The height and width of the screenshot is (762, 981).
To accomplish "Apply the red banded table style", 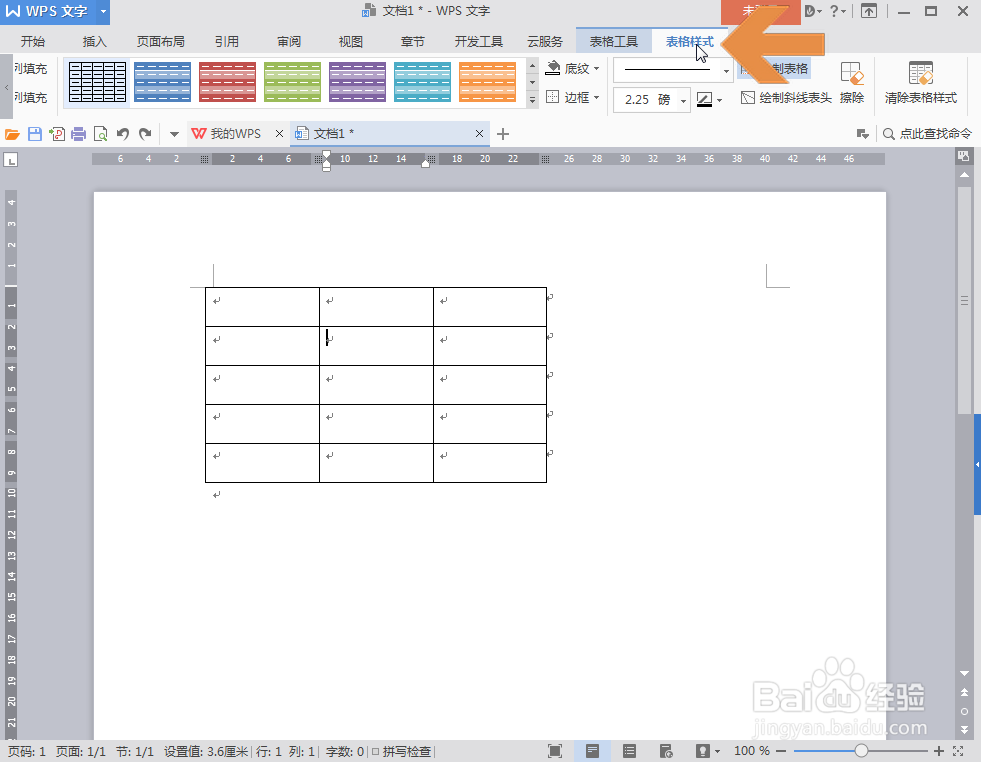I will click(227, 82).
